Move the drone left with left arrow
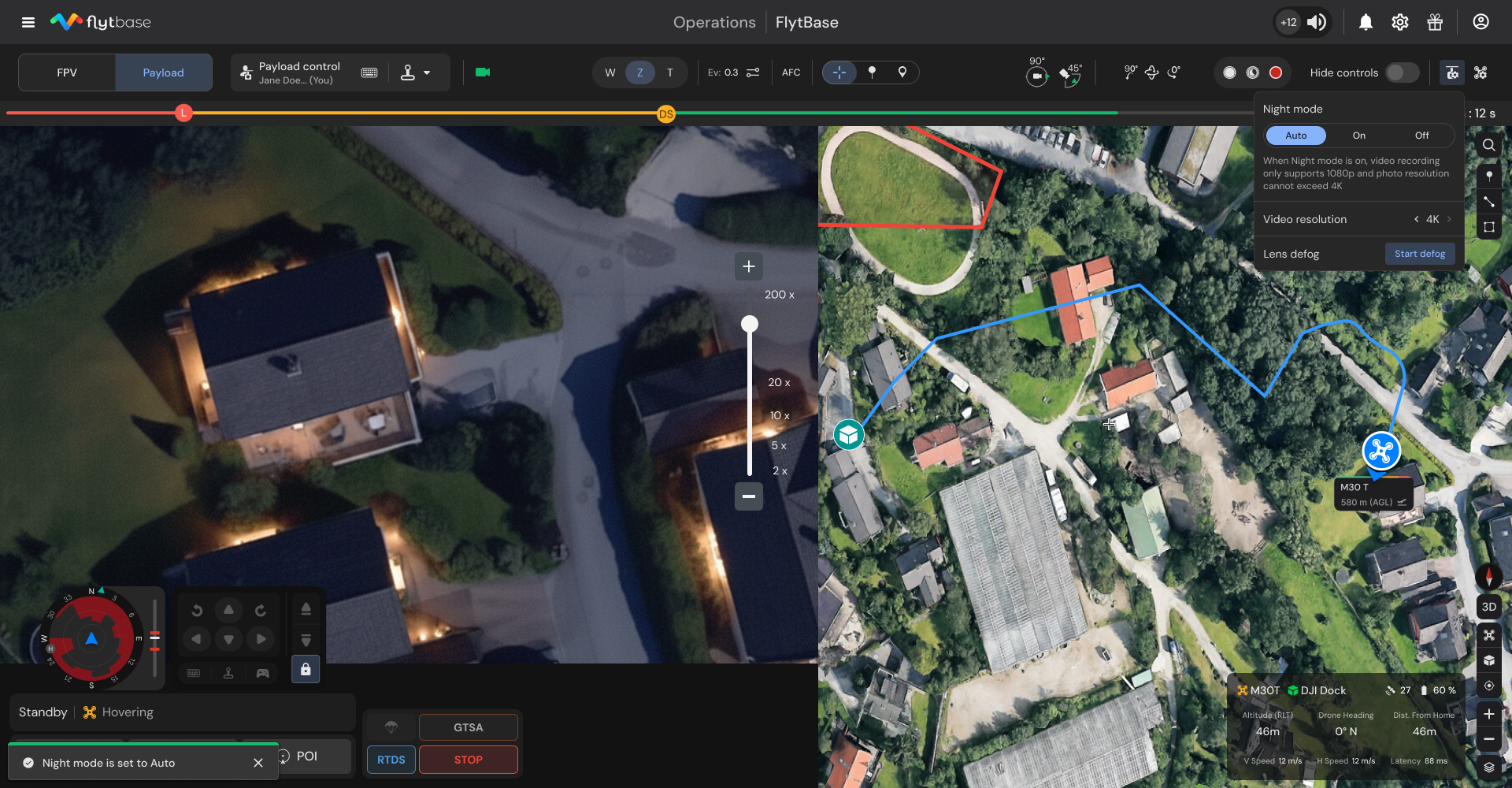This screenshot has height=788, width=1512. (196, 638)
